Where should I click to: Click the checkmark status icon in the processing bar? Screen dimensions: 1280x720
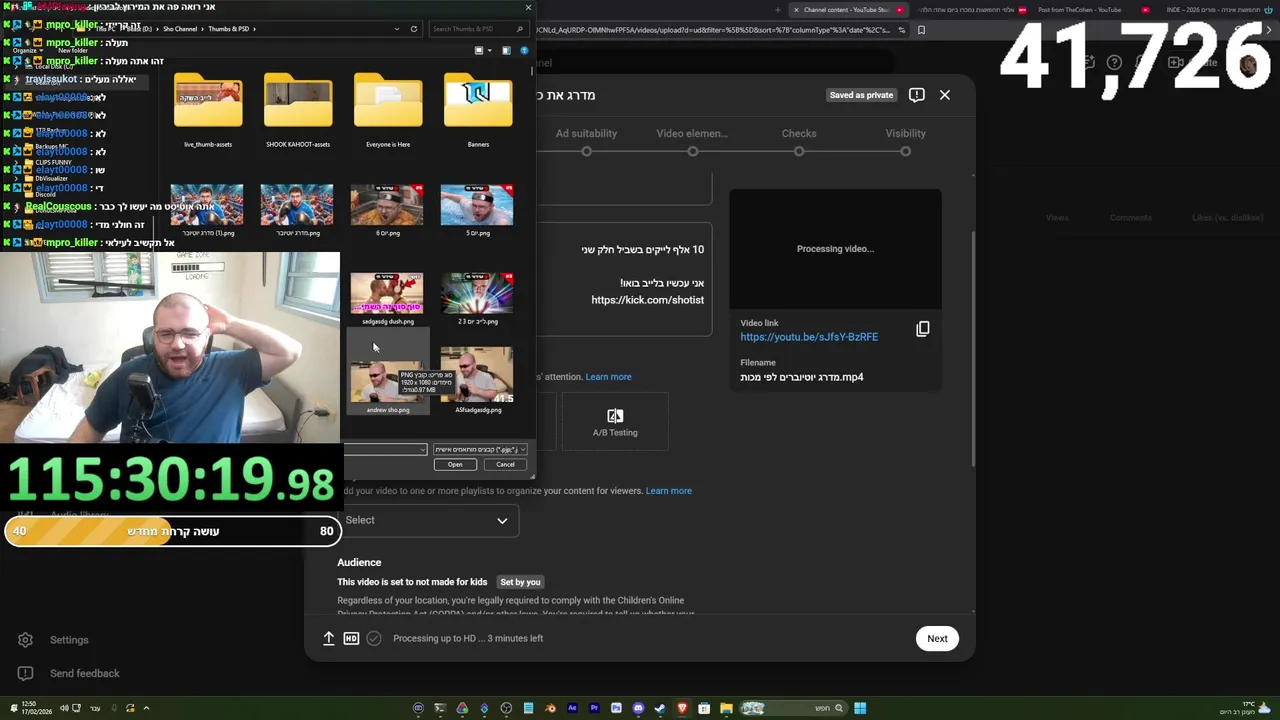tap(374, 638)
